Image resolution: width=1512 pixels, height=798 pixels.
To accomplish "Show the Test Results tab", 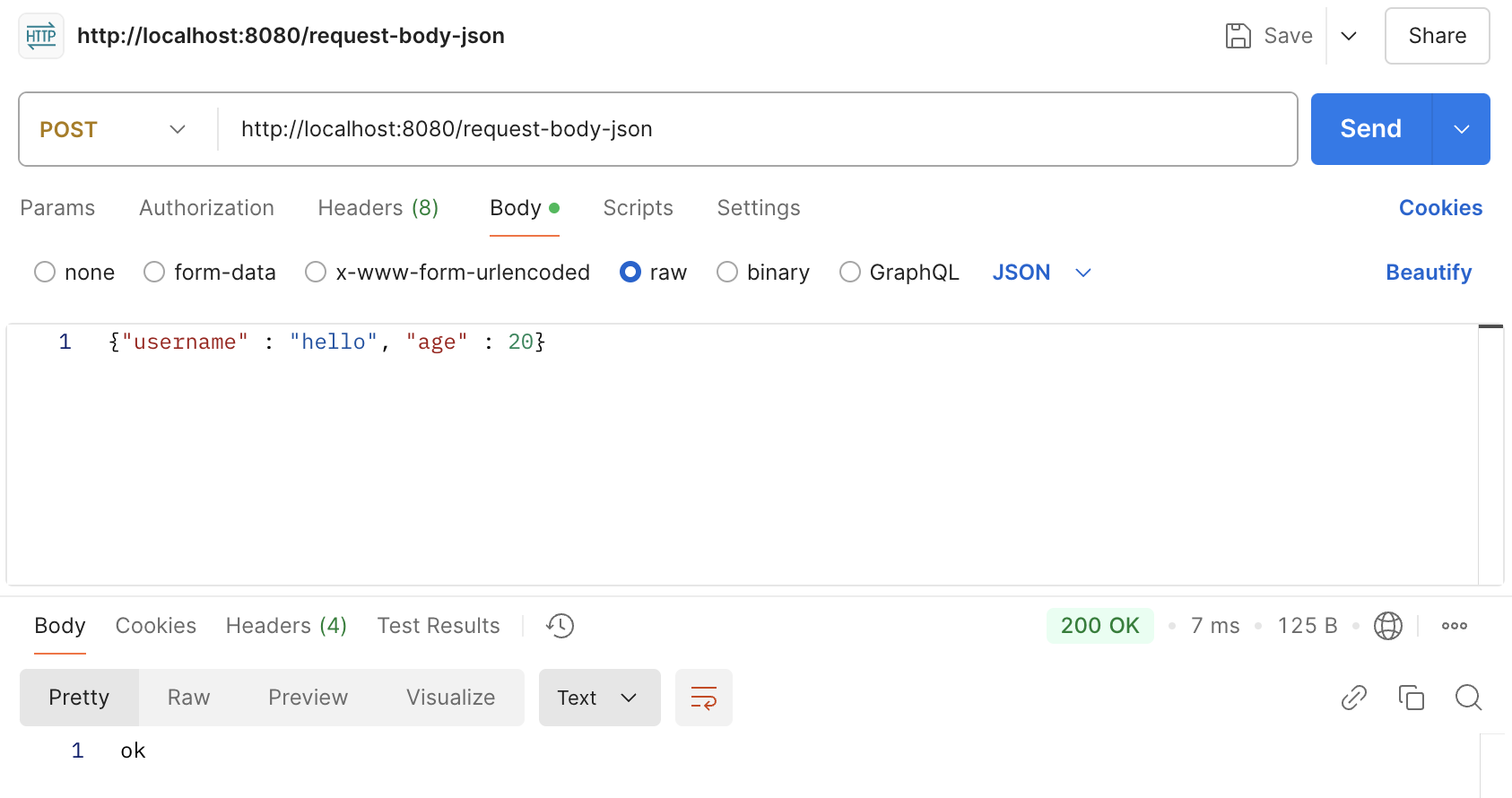I will pos(439,626).
